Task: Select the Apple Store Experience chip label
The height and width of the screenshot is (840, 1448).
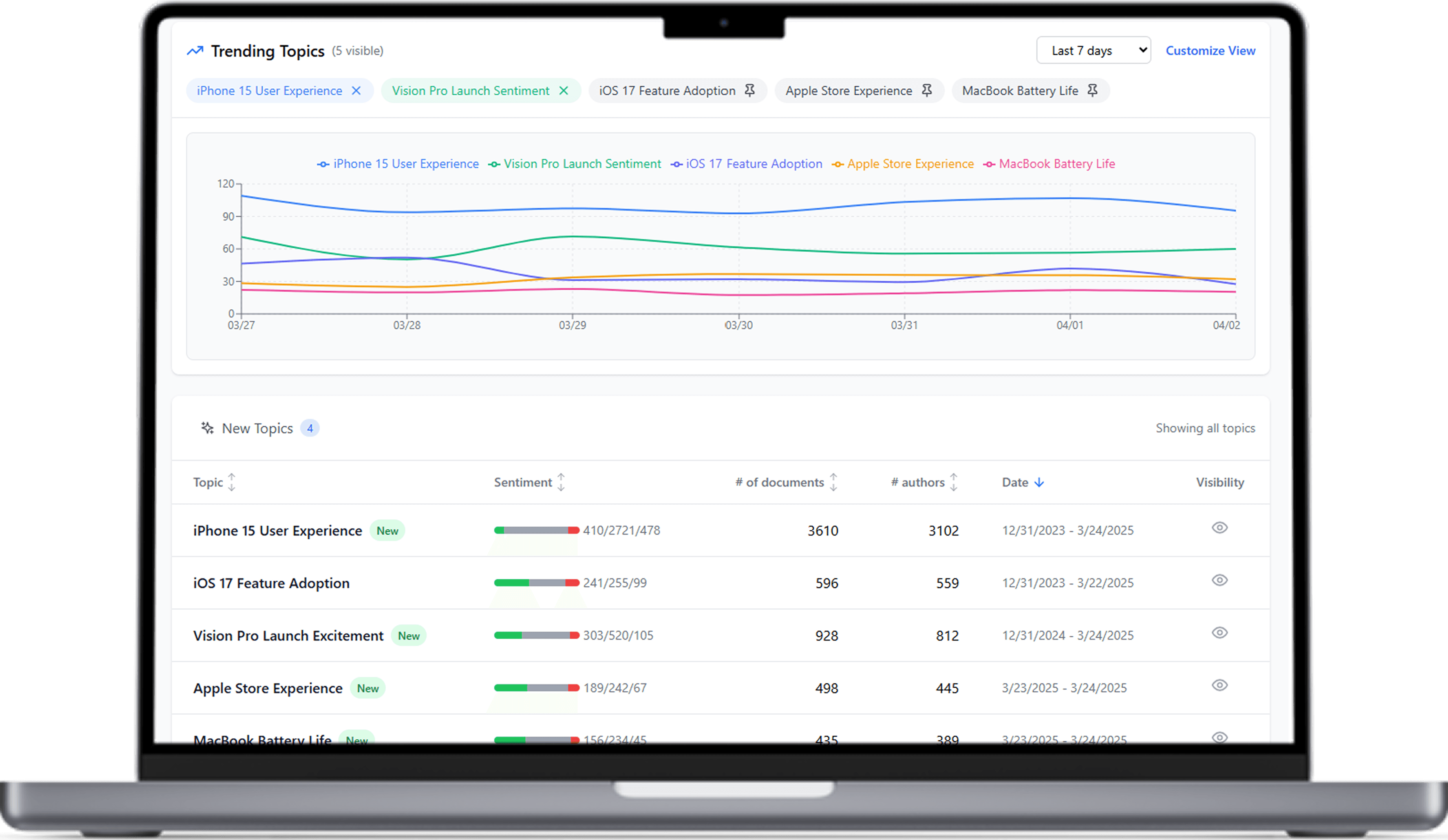Action: [849, 91]
